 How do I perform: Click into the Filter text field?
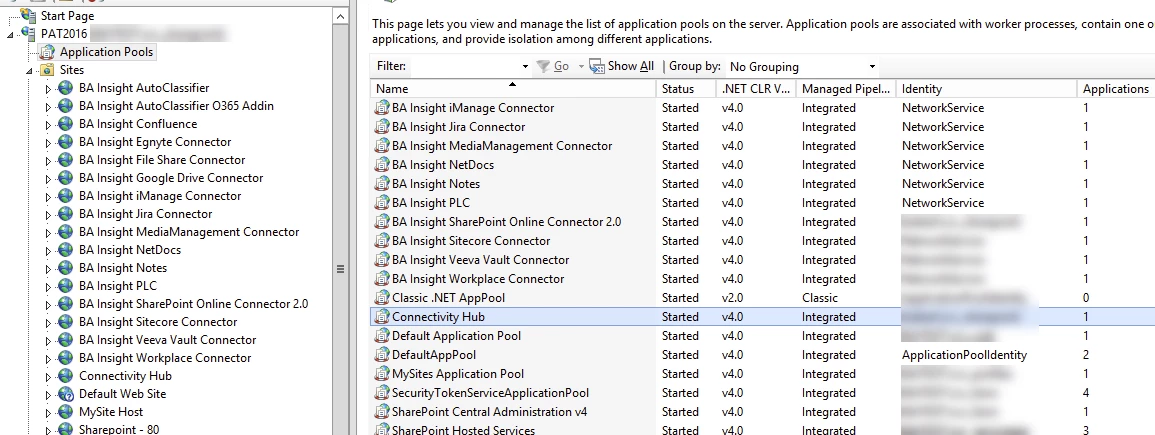pyautogui.click(x=464, y=66)
